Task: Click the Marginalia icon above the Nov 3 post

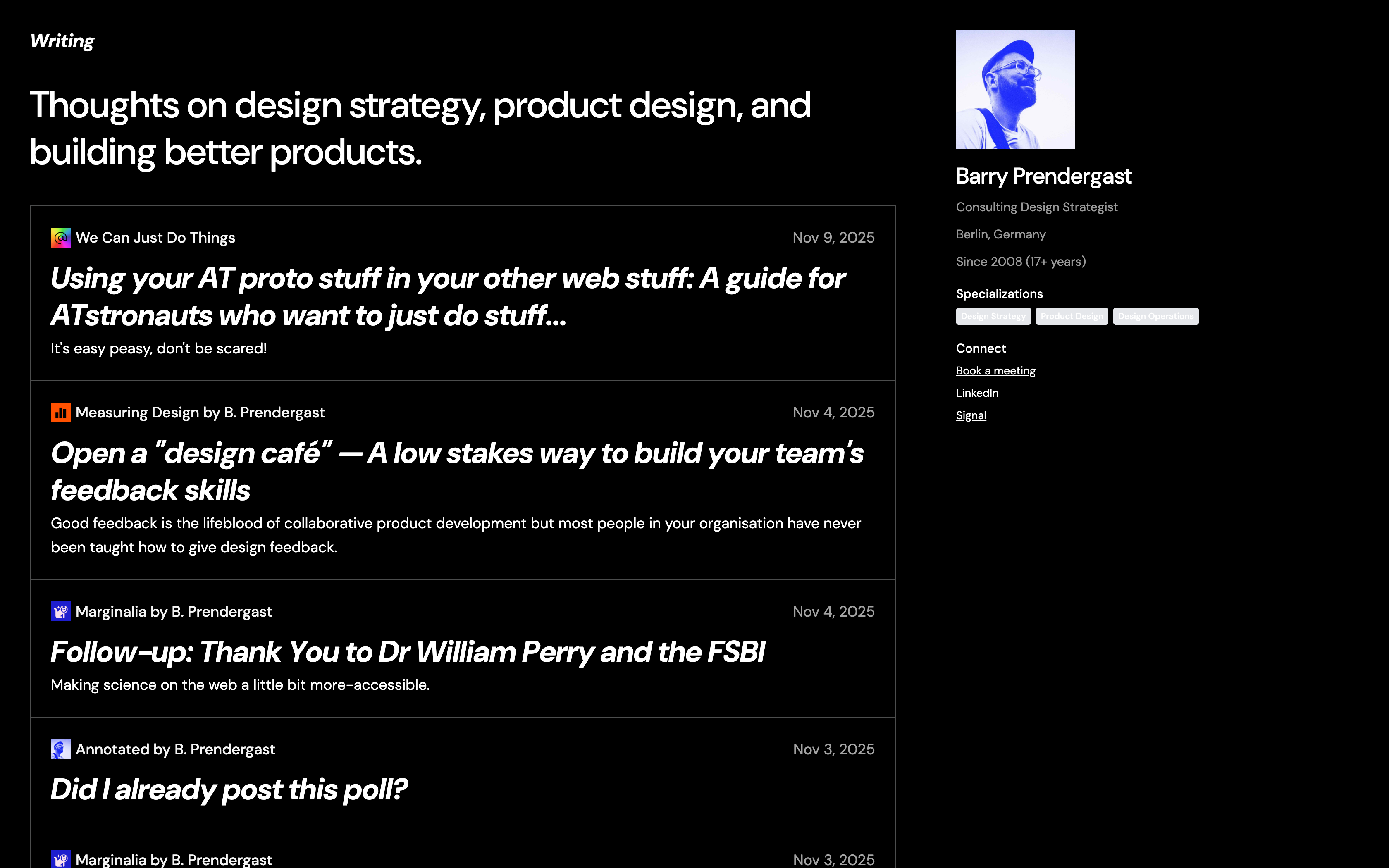Action: (60, 859)
